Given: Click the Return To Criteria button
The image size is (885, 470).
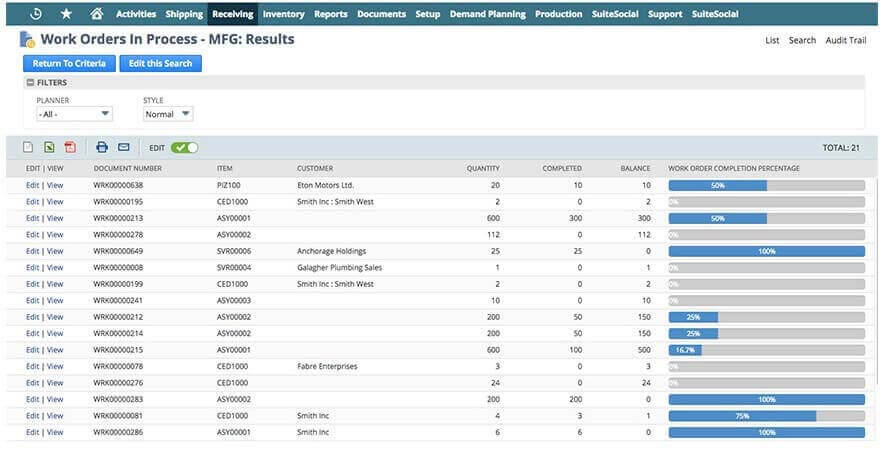Looking at the screenshot, I should click(69, 63).
